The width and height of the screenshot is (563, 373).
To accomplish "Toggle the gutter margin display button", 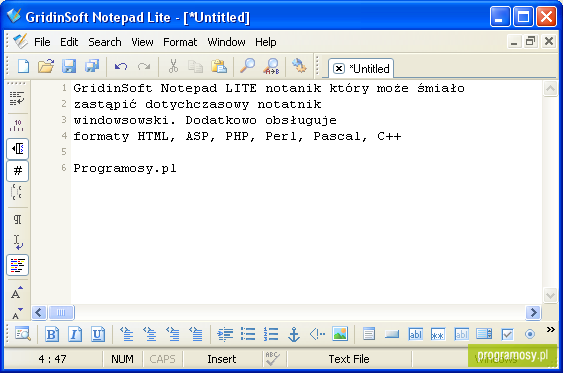I will pyautogui.click(x=17, y=149).
